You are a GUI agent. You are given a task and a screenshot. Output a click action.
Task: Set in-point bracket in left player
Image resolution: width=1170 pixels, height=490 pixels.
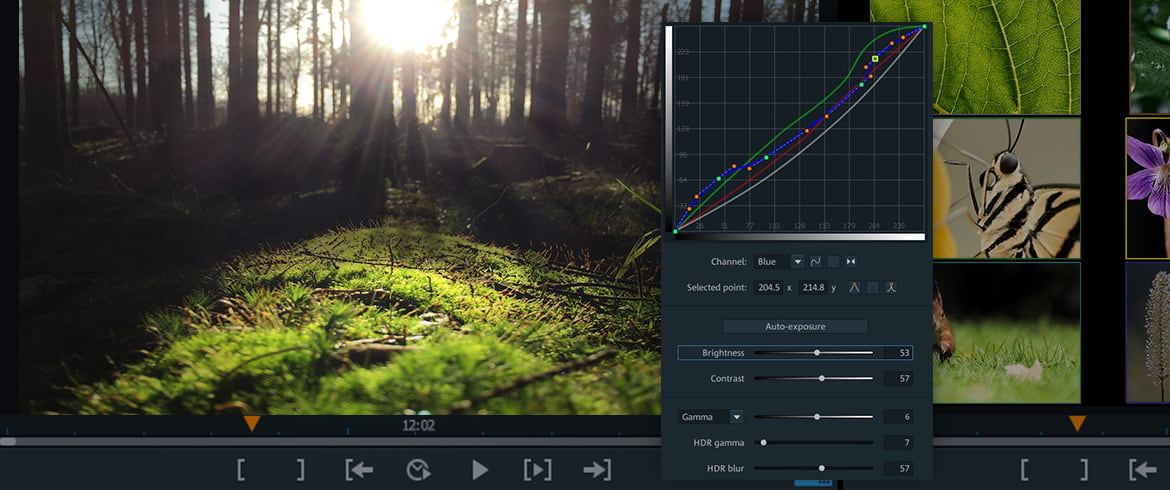pos(241,469)
